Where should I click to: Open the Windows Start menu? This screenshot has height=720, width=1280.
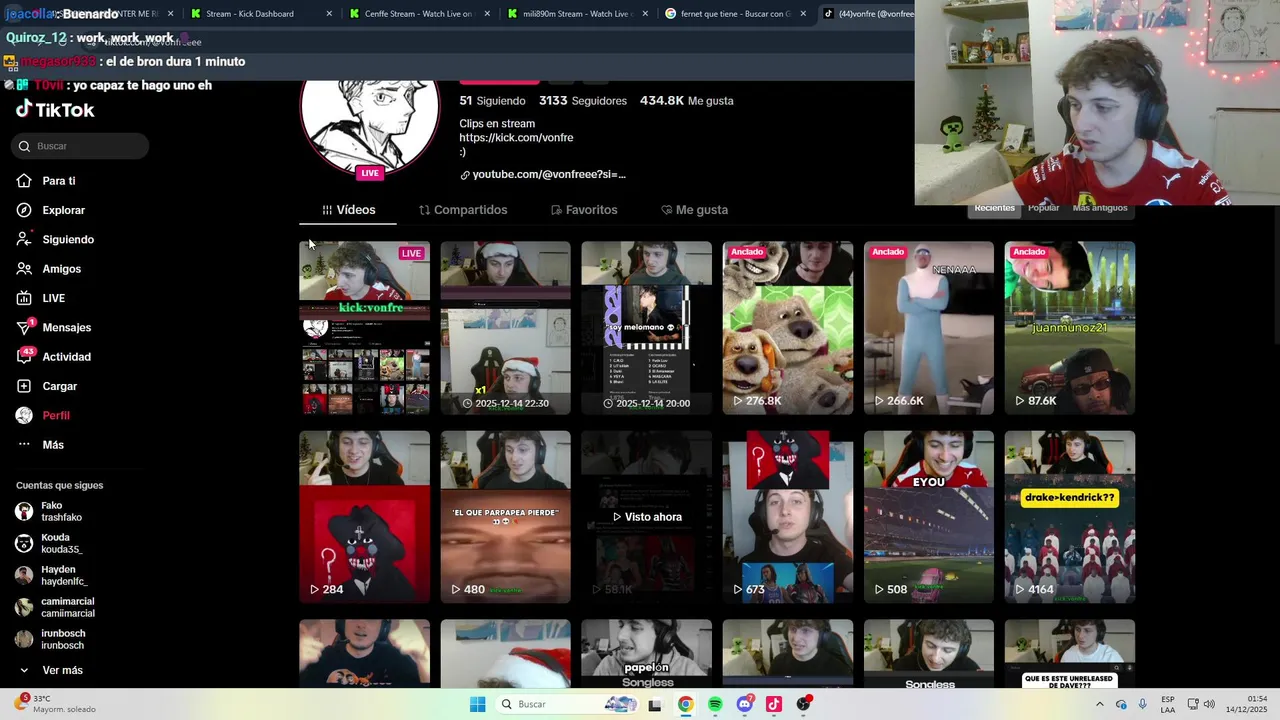[478, 704]
